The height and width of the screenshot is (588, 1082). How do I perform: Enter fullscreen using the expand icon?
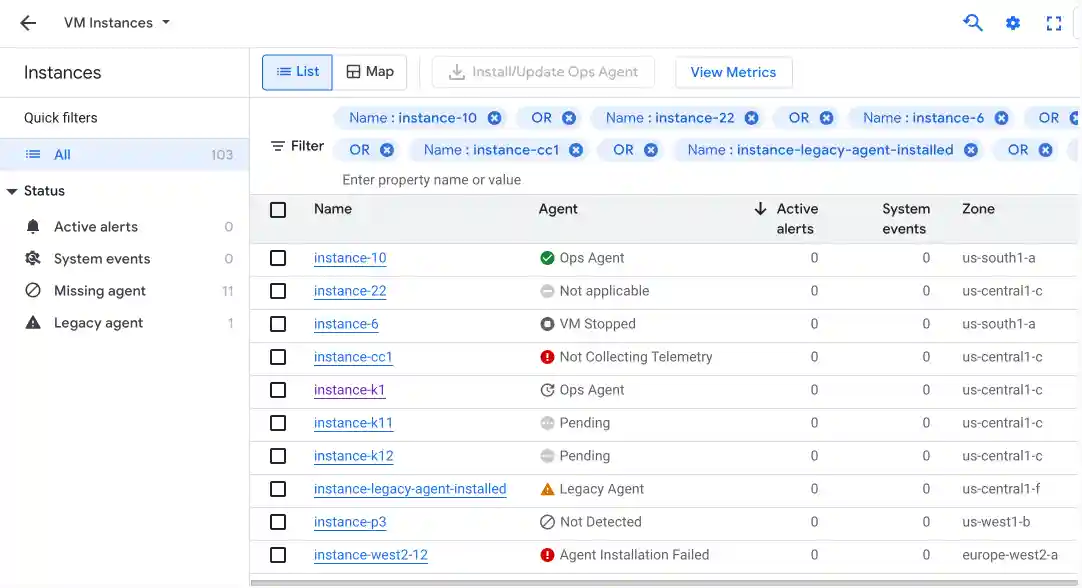click(1052, 22)
